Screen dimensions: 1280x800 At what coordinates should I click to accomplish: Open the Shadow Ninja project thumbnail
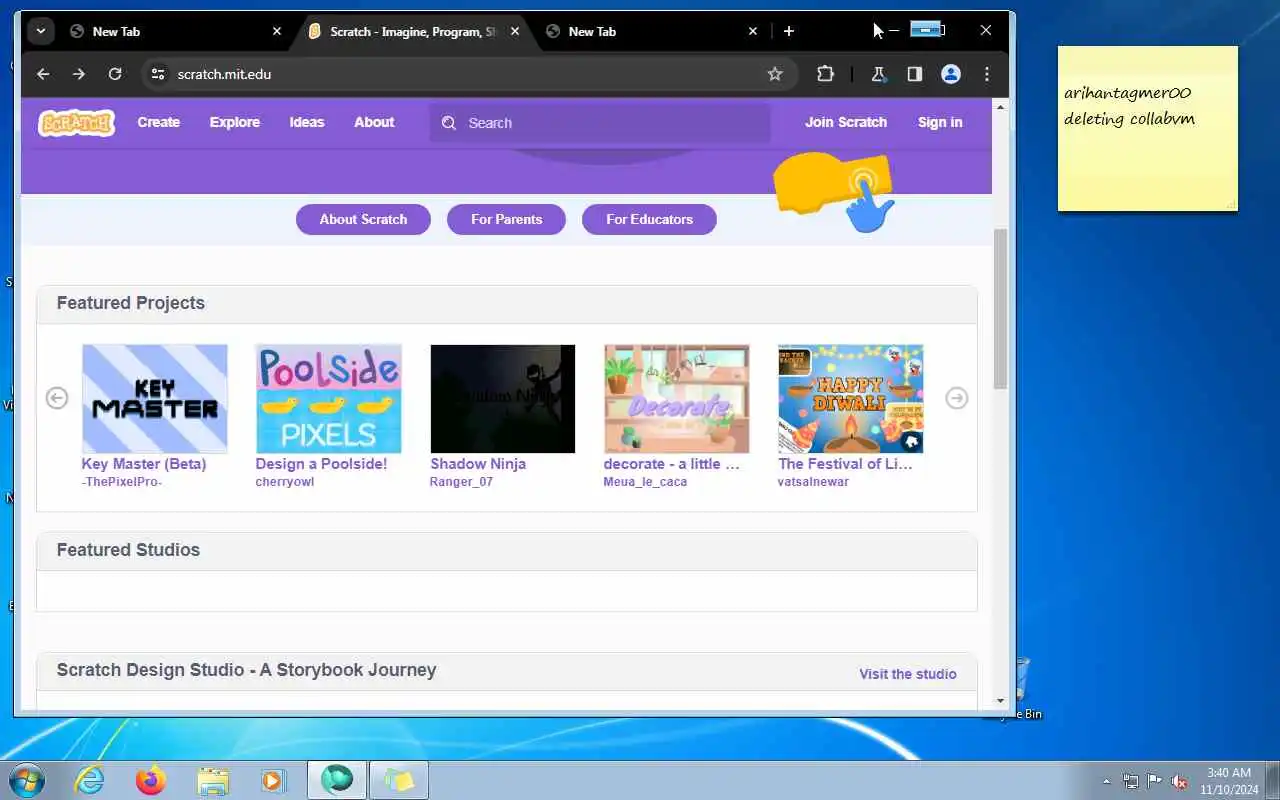tap(503, 399)
